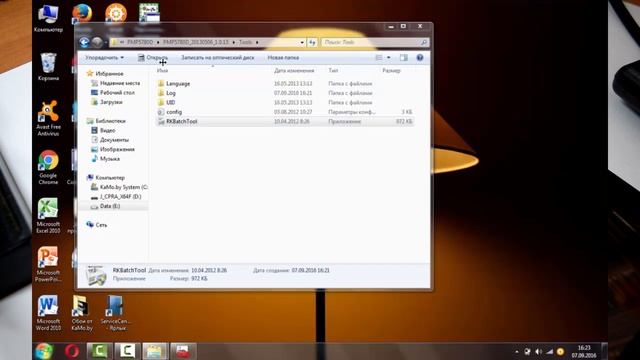
Task: Click the Explorer forward arrow button
Action: tap(97, 42)
